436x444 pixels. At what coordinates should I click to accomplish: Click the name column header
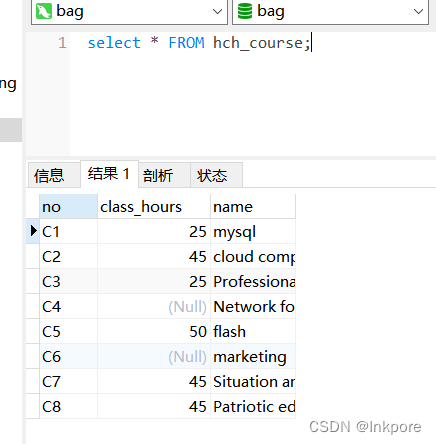tap(253, 207)
